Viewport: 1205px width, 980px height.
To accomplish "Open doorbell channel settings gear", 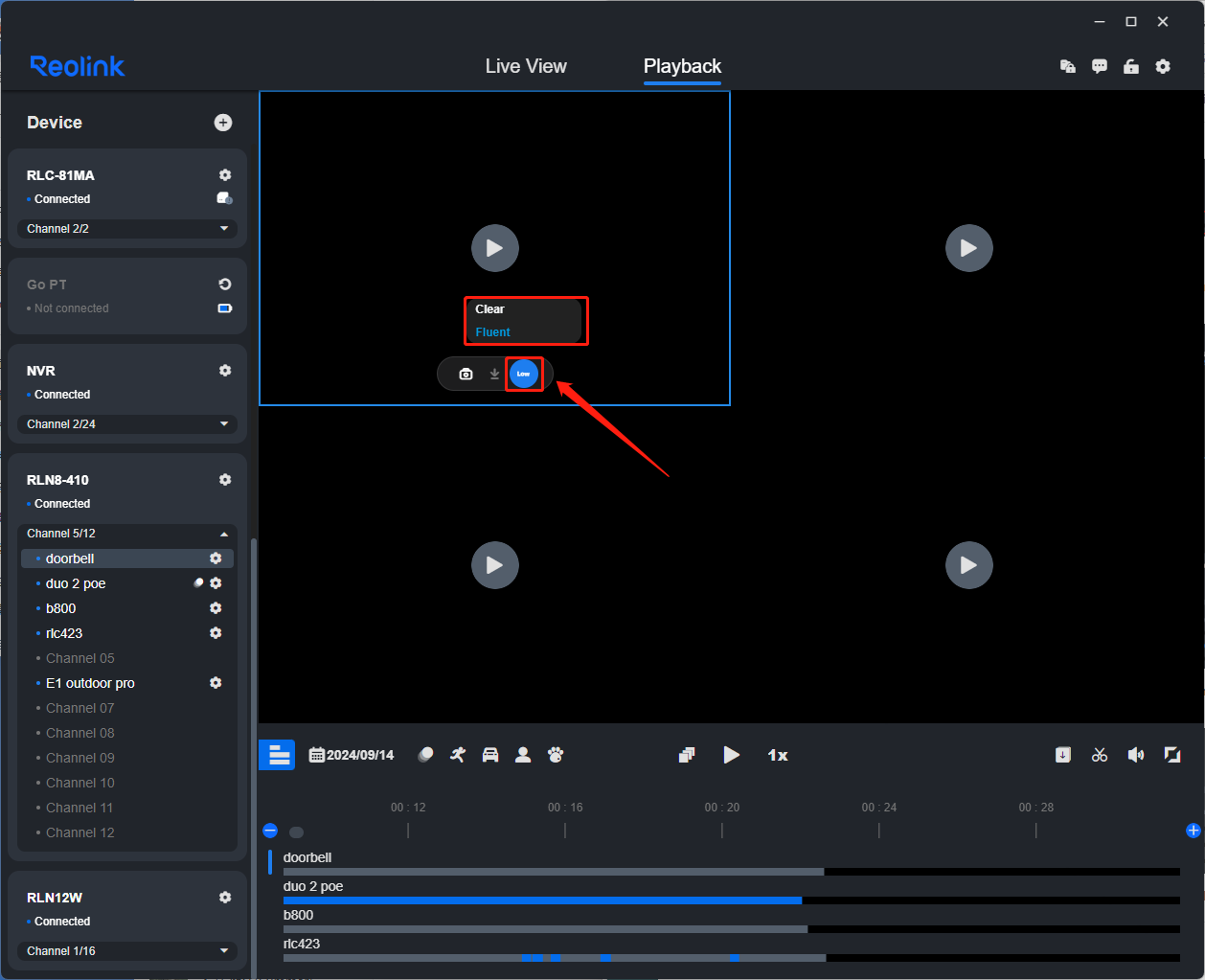I will [x=216, y=558].
